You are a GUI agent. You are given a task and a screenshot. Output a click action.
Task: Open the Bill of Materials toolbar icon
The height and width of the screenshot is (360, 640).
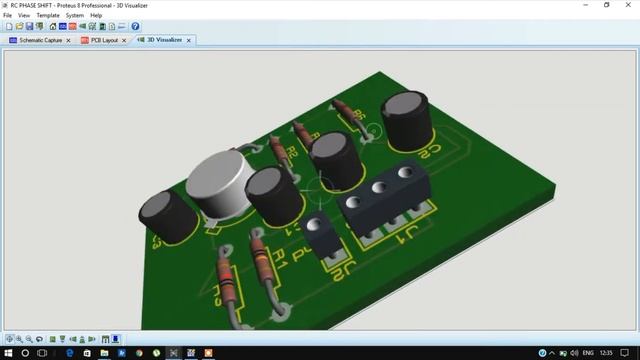pos(112,27)
